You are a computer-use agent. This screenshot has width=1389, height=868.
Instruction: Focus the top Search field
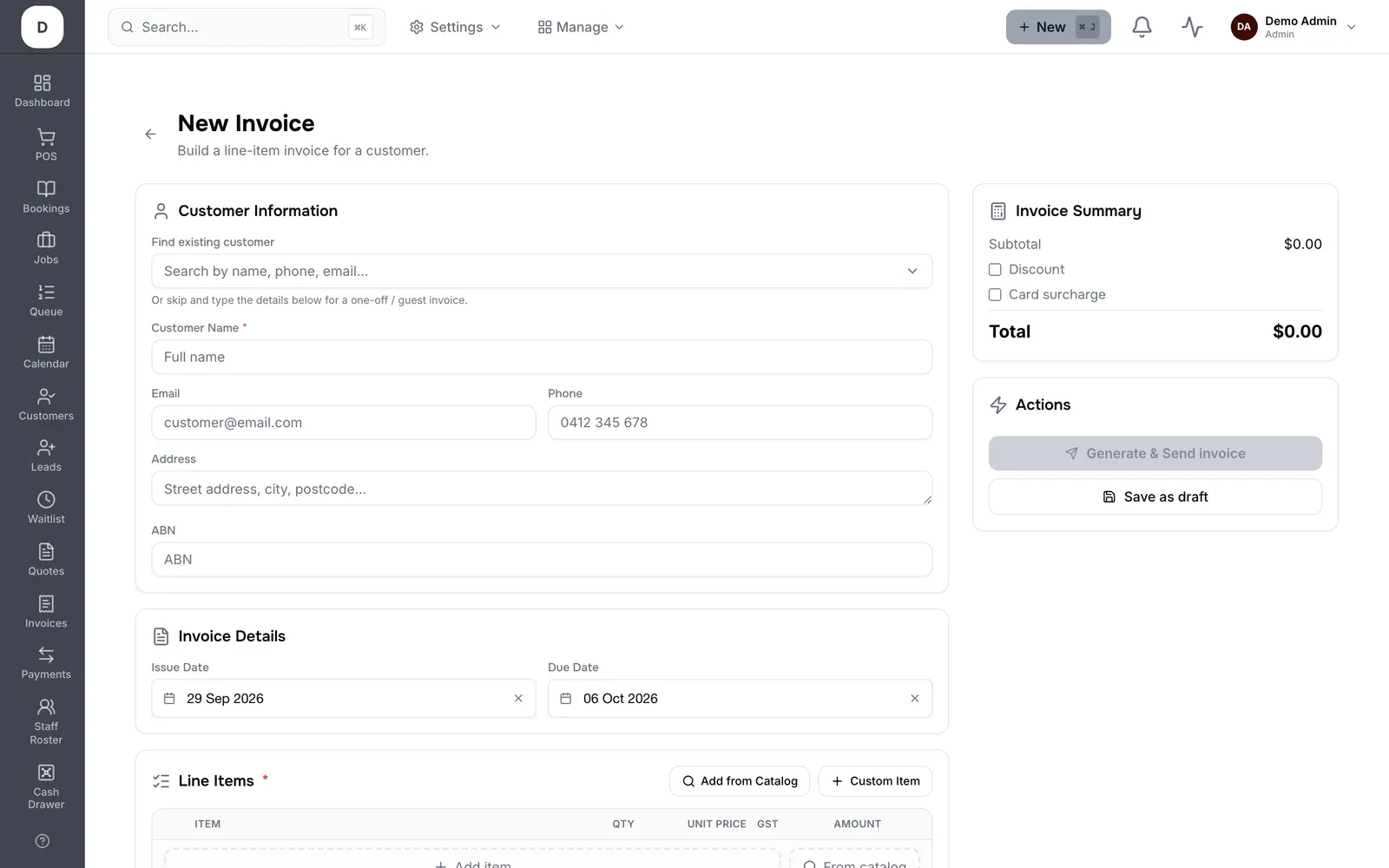247,27
